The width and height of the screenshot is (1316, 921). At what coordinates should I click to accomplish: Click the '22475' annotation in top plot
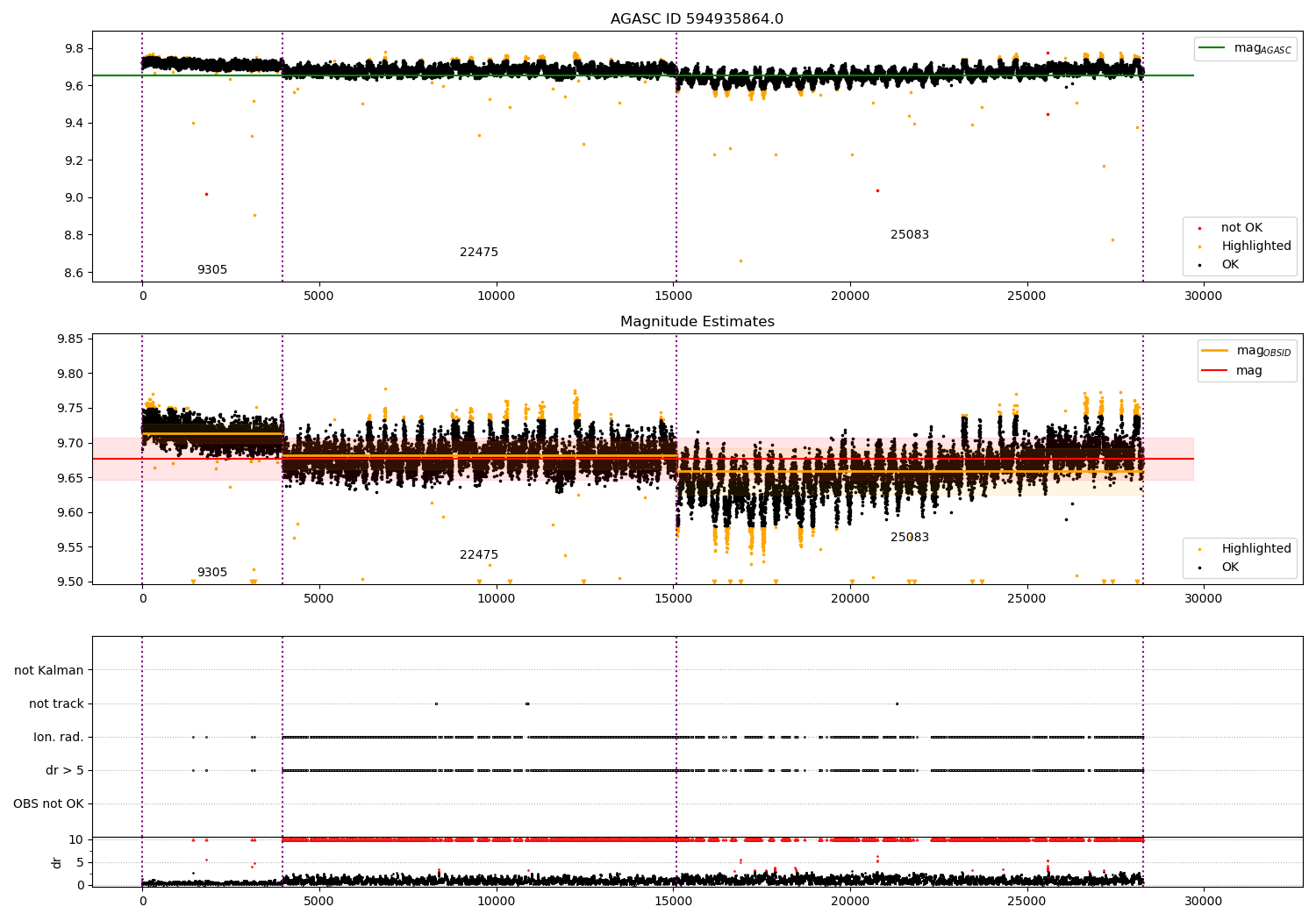(x=479, y=253)
